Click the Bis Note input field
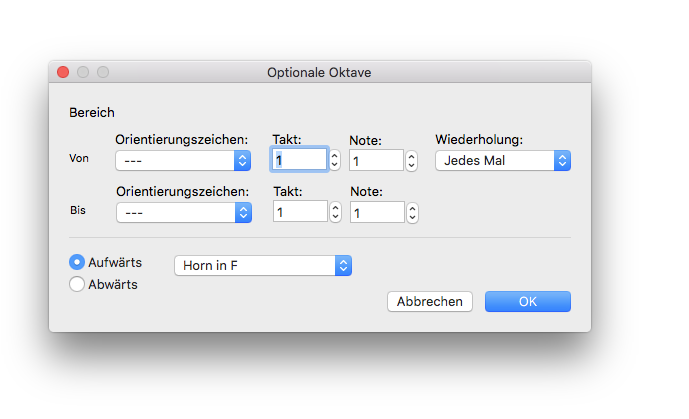Viewport: 689px width, 419px height. pyautogui.click(x=377, y=212)
